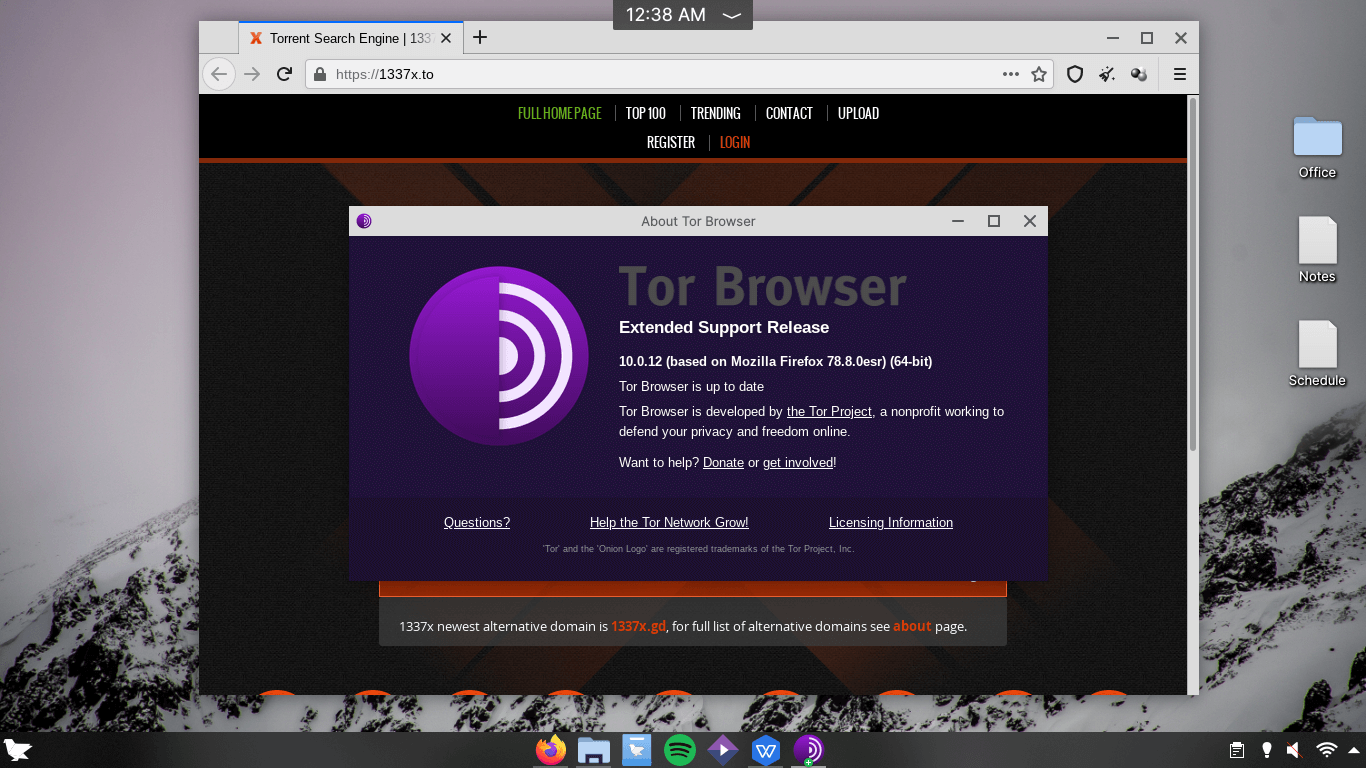Click the lightbulb tray icon
This screenshot has height=768, width=1366.
coord(1266,750)
